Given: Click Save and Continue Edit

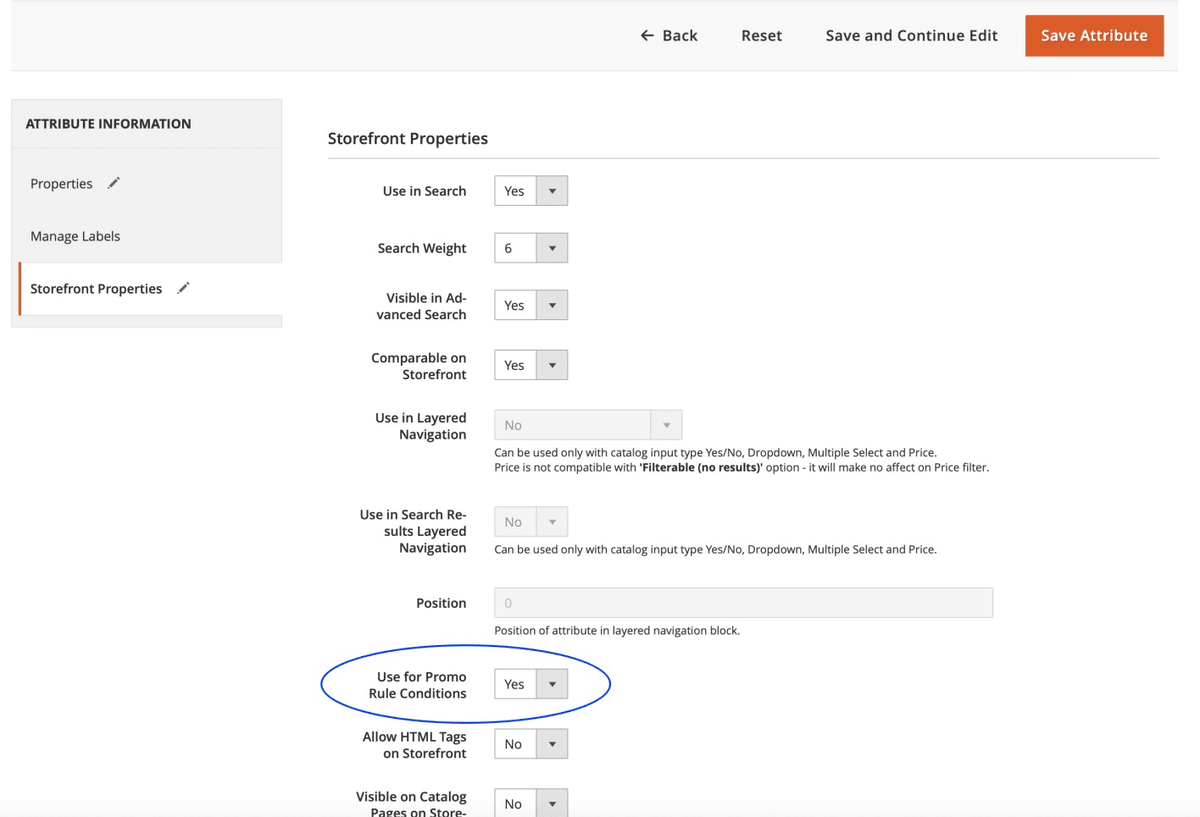Looking at the screenshot, I should [x=911, y=35].
